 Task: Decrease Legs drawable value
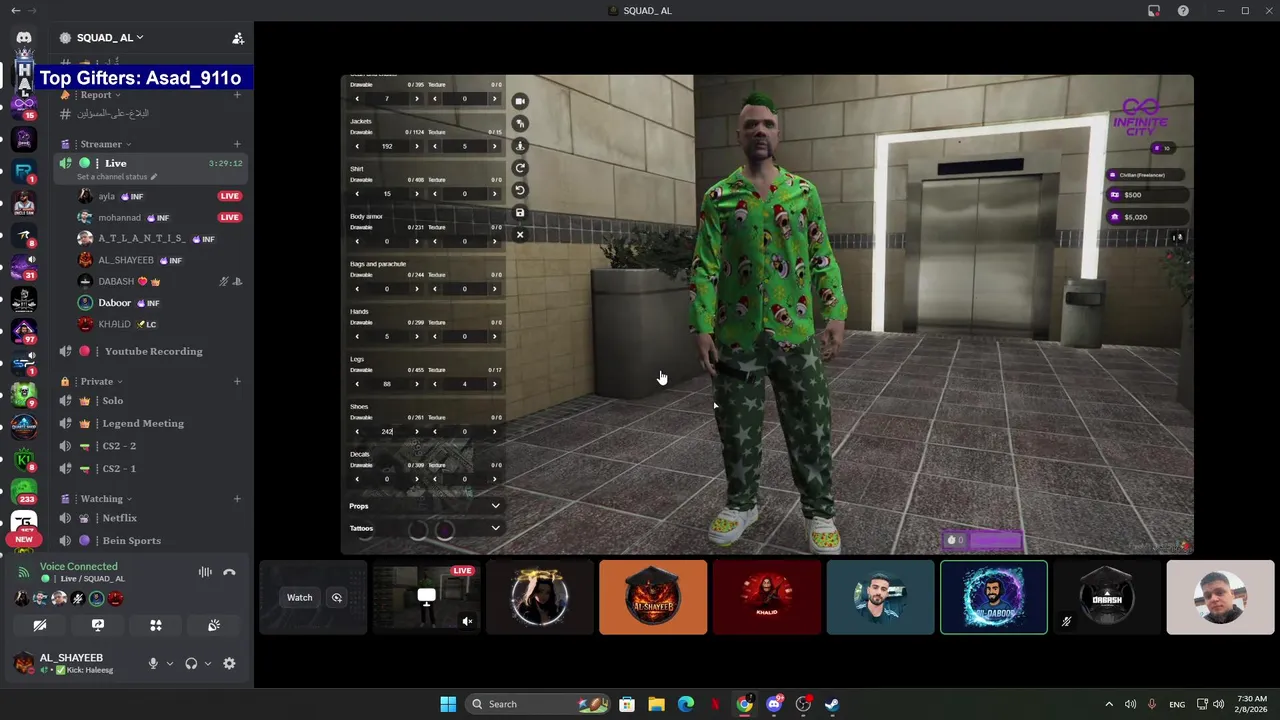point(357,384)
